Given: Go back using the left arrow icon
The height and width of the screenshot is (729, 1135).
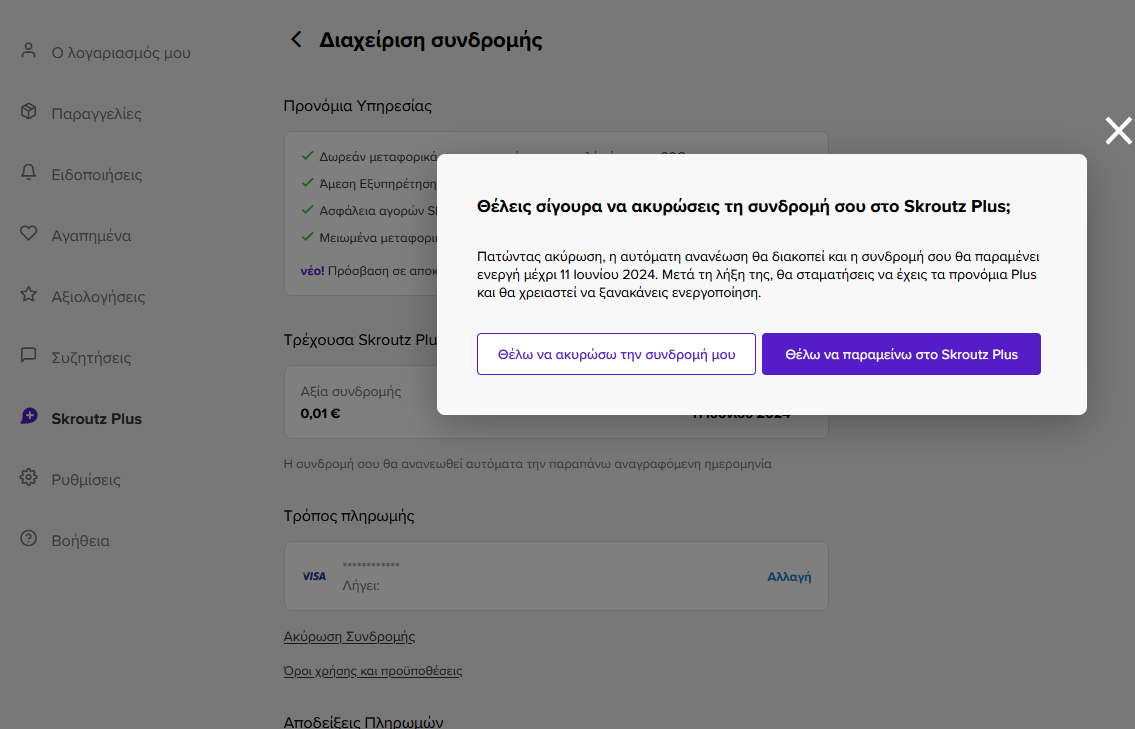Looking at the screenshot, I should [x=296, y=39].
